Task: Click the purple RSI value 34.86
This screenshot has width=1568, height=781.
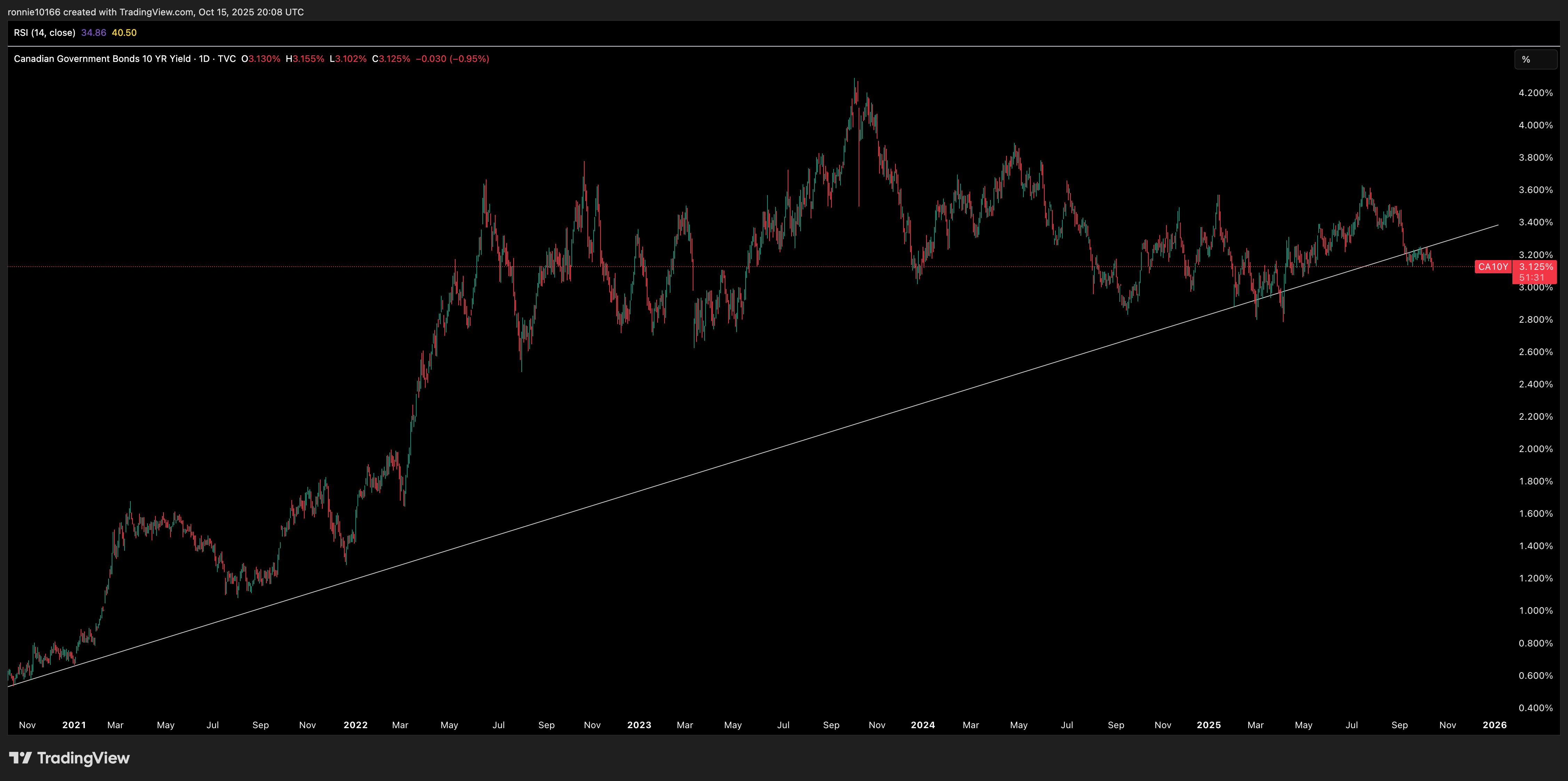Action: pyautogui.click(x=93, y=33)
